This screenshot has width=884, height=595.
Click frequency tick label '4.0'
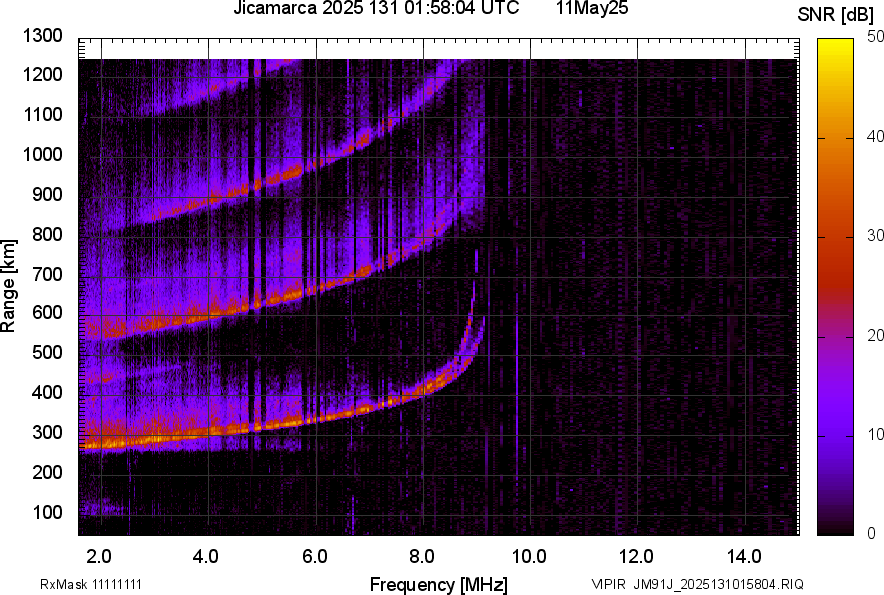coord(206,557)
